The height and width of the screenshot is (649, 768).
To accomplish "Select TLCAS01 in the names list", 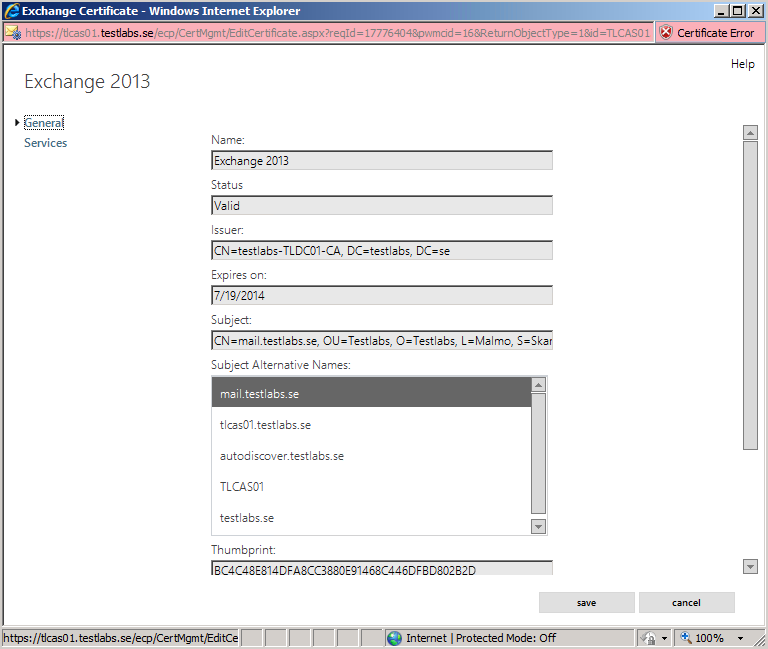I will click(371, 486).
